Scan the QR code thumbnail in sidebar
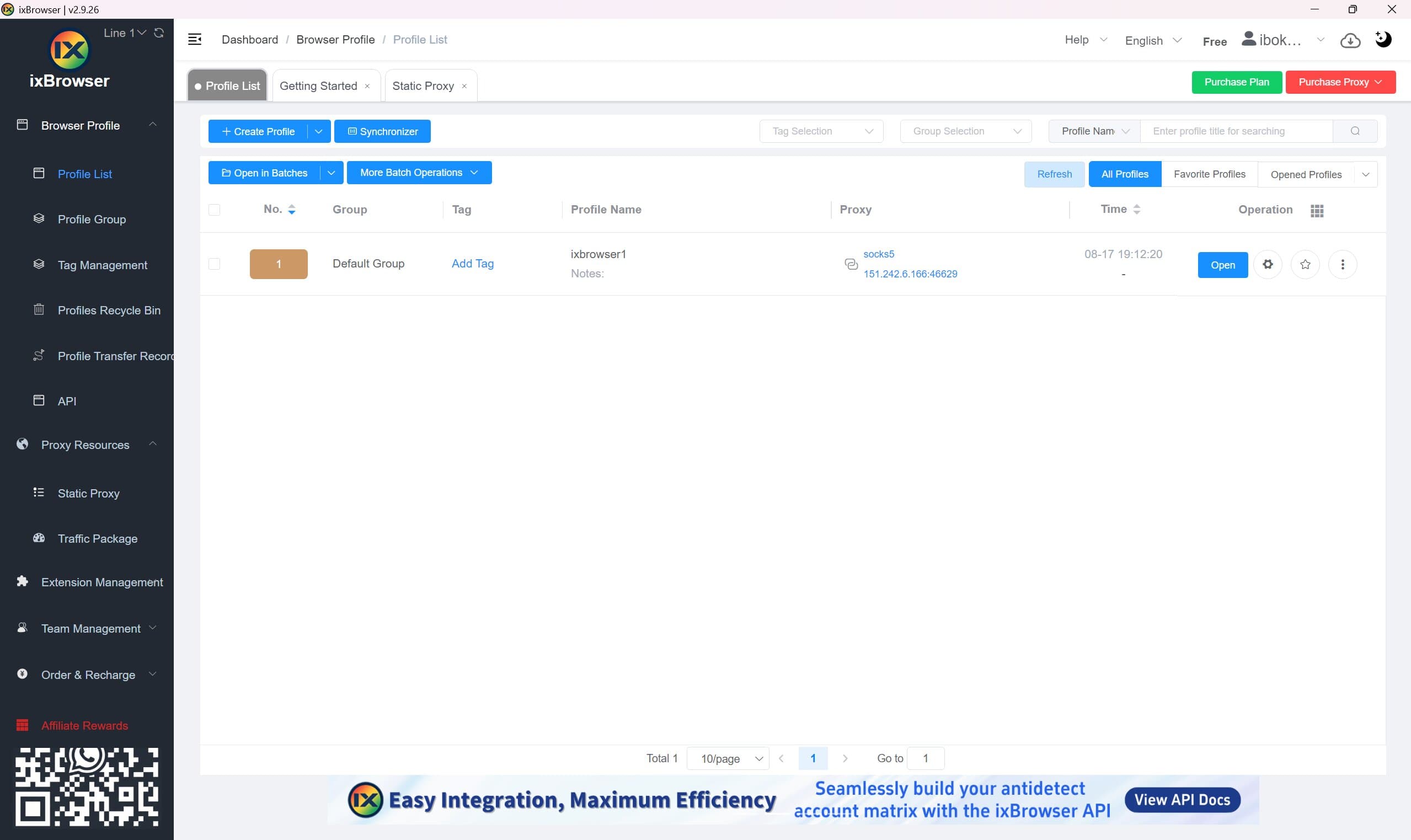Image resolution: width=1411 pixels, height=840 pixels. click(87, 787)
